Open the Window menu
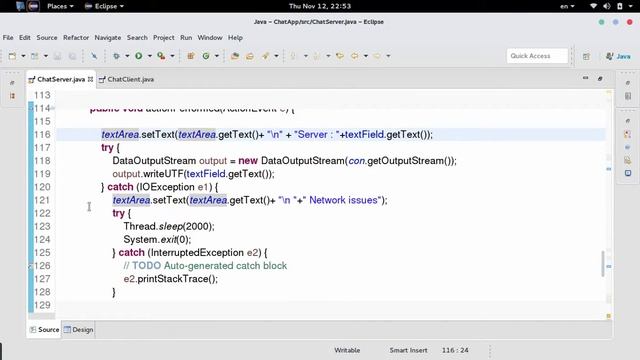The height and width of the screenshot is (360, 640). (x=210, y=38)
